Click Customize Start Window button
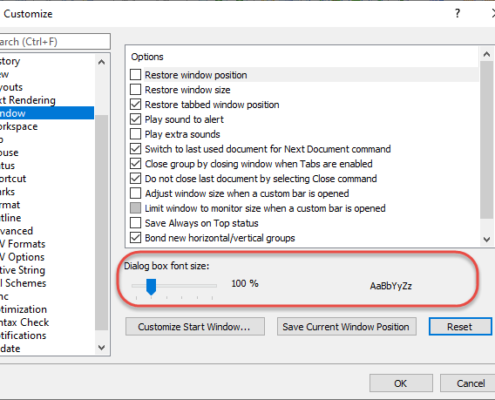 (195, 327)
